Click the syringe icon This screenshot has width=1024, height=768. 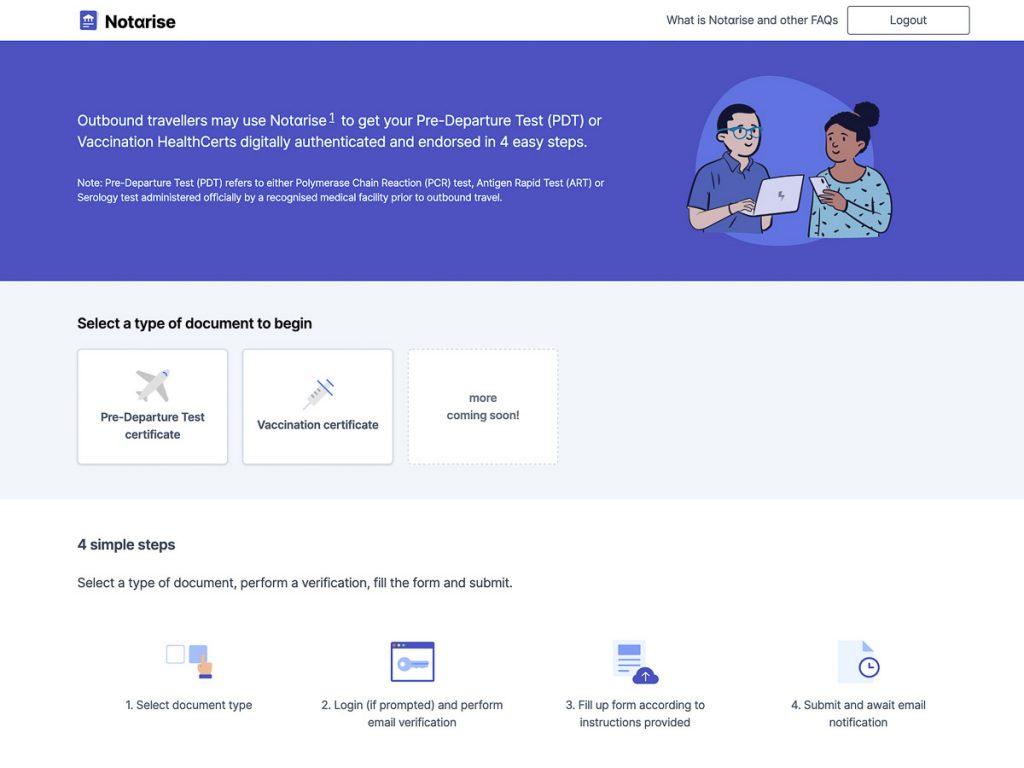pos(318,393)
